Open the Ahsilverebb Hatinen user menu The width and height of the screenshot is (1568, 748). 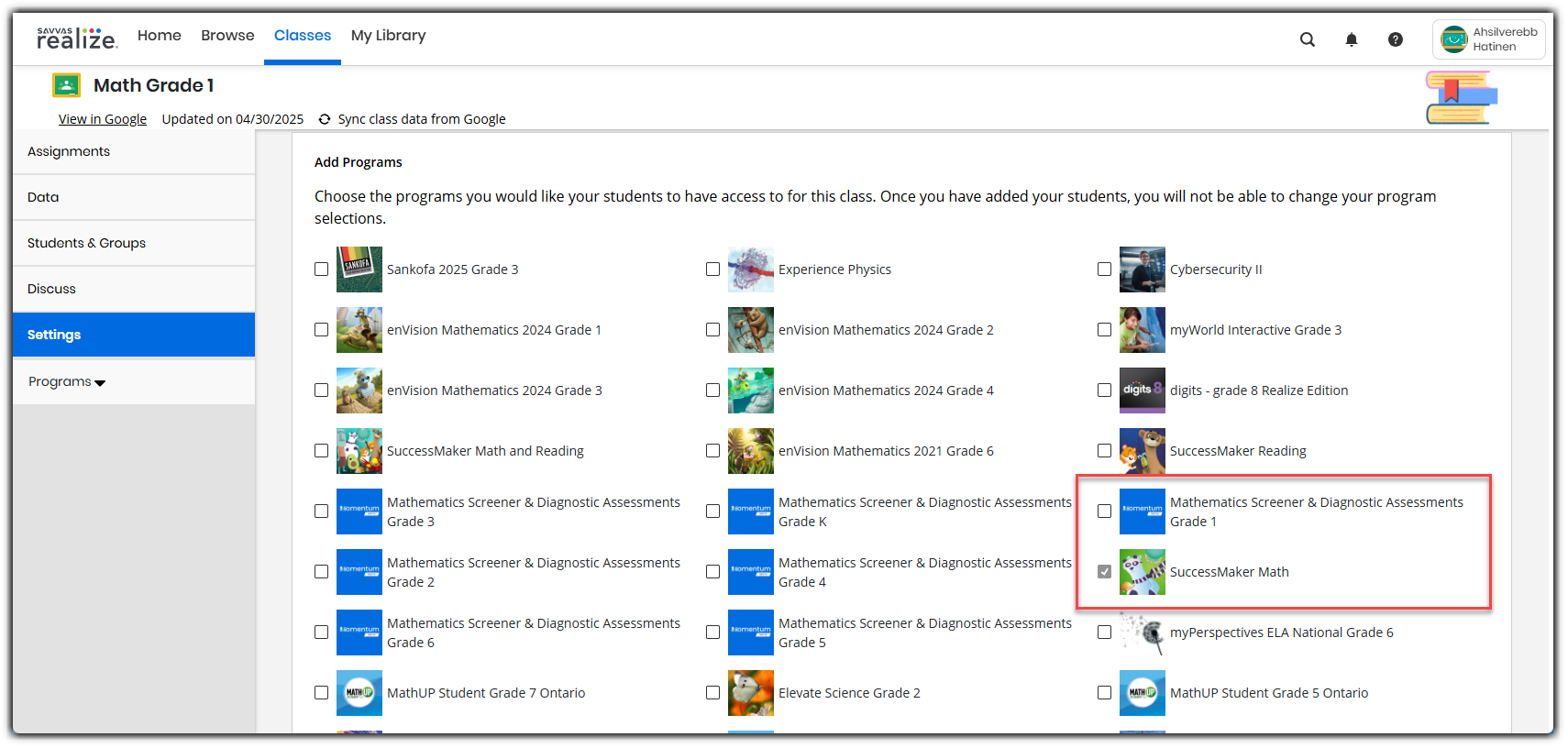click(x=1488, y=39)
